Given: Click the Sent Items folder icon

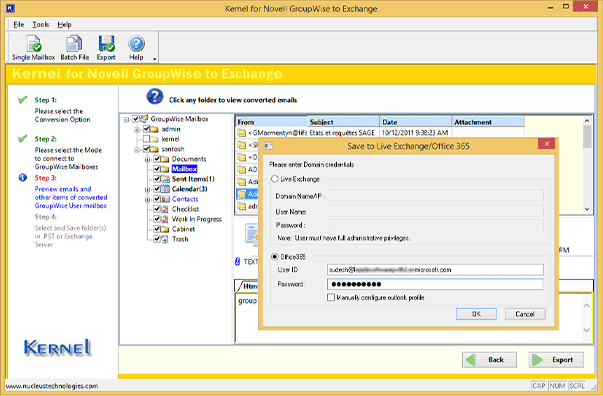Looking at the screenshot, I should click(x=165, y=179).
